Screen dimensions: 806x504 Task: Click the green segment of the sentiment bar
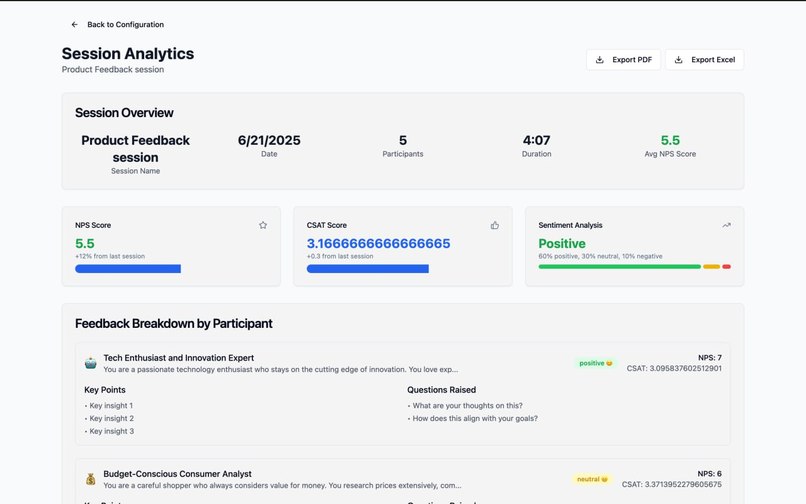619,266
